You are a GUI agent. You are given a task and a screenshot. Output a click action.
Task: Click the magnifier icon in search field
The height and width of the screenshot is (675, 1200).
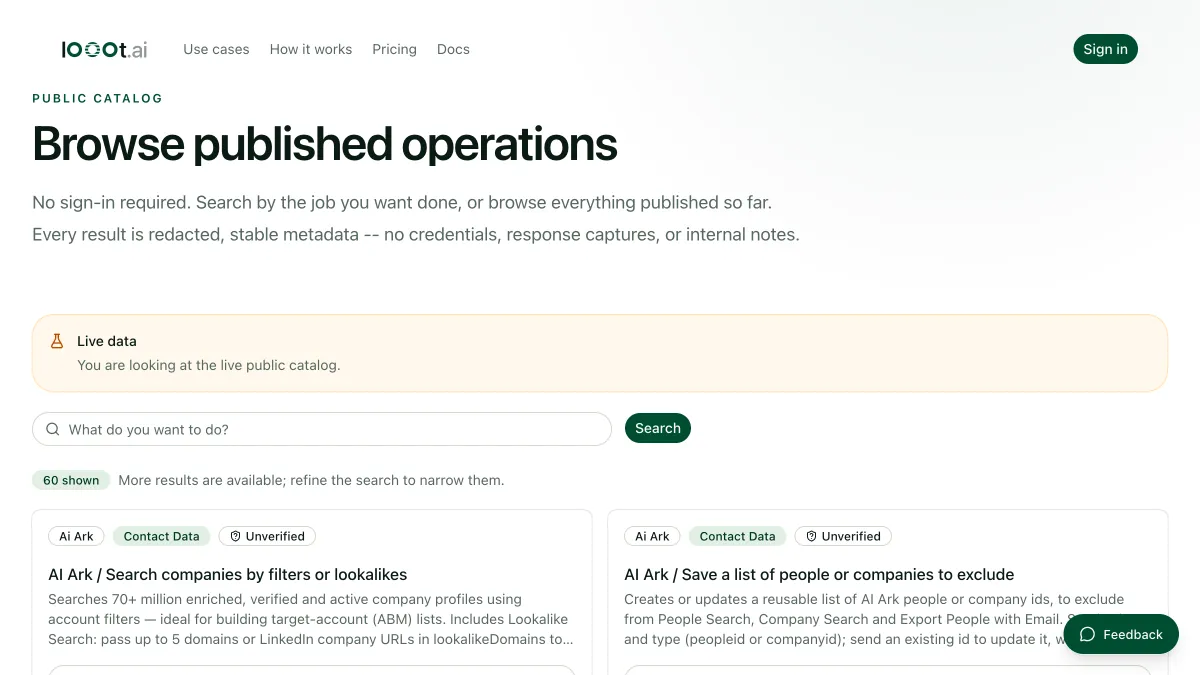[x=52, y=429]
